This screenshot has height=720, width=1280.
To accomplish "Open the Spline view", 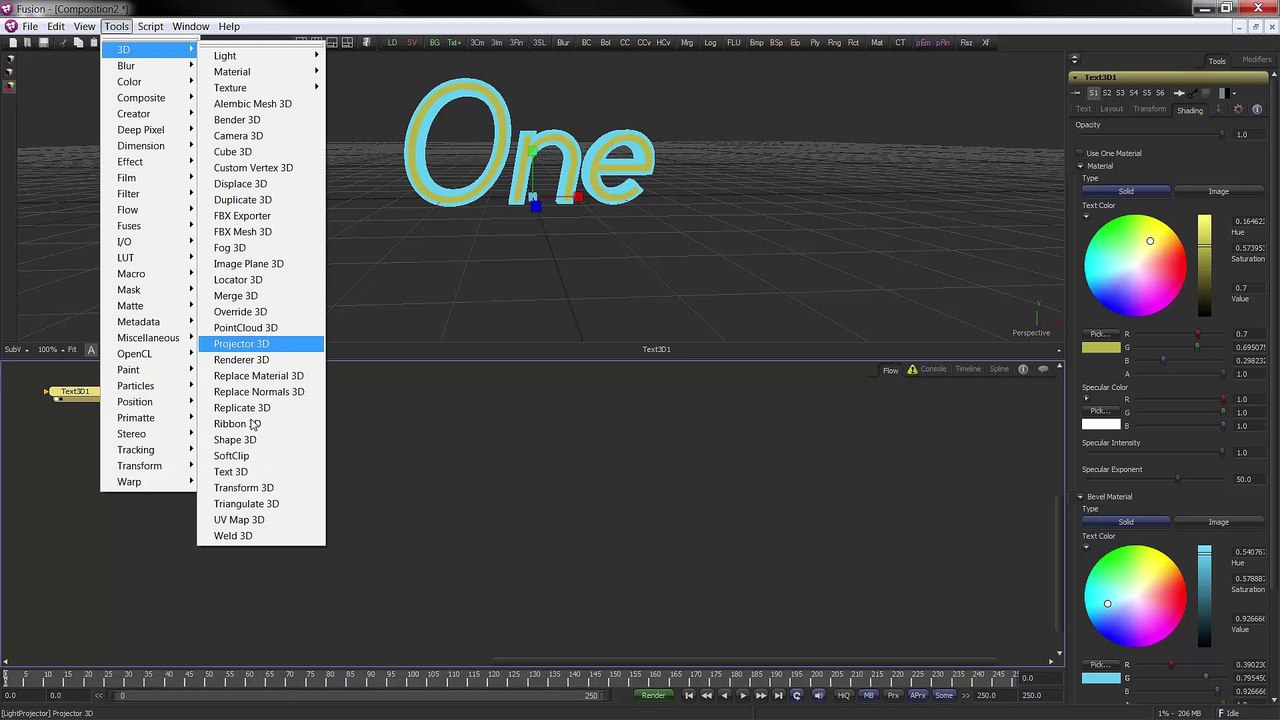I will click(x=999, y=370).
